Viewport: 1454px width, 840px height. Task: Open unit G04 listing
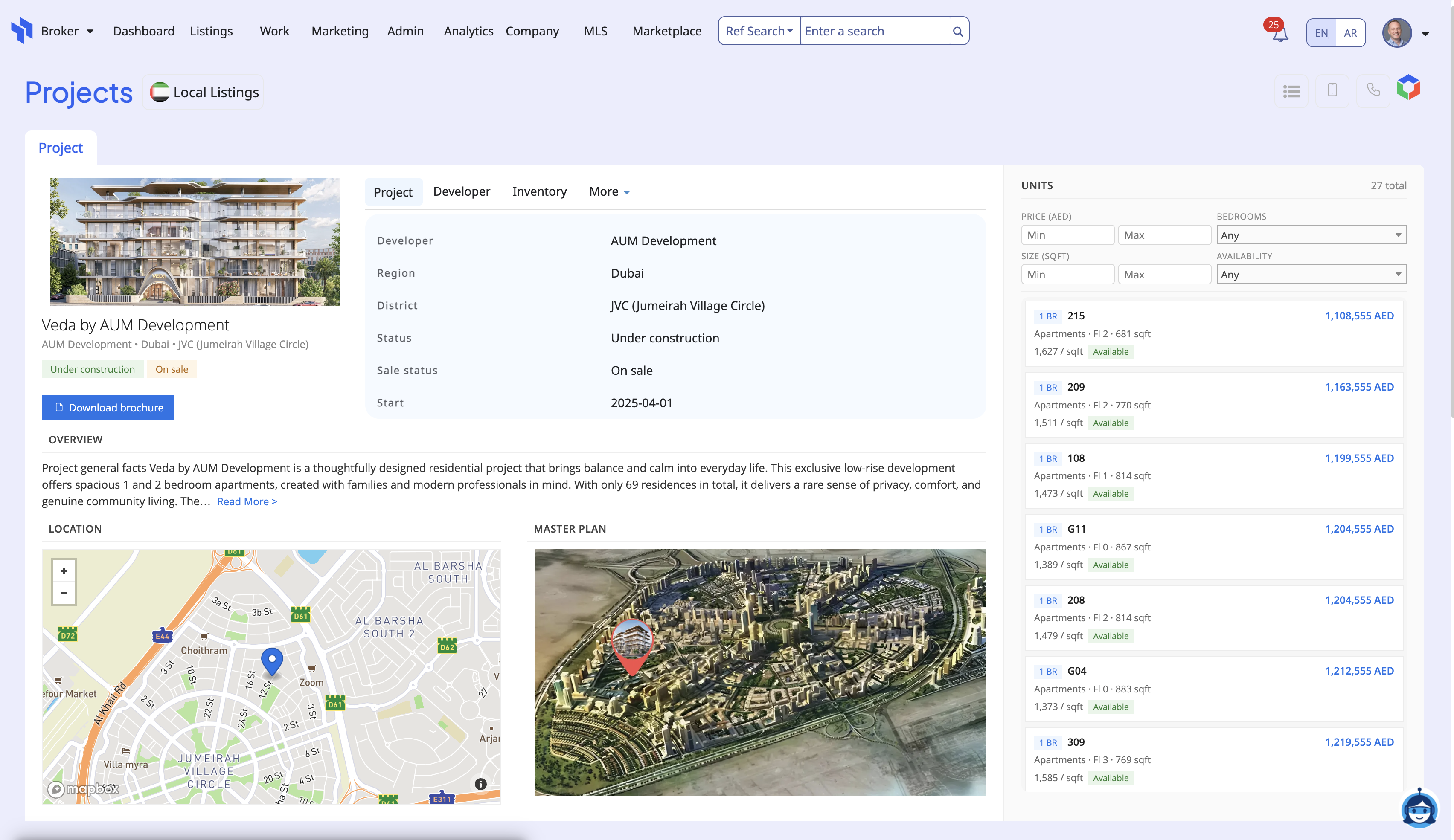(1214, 689)
